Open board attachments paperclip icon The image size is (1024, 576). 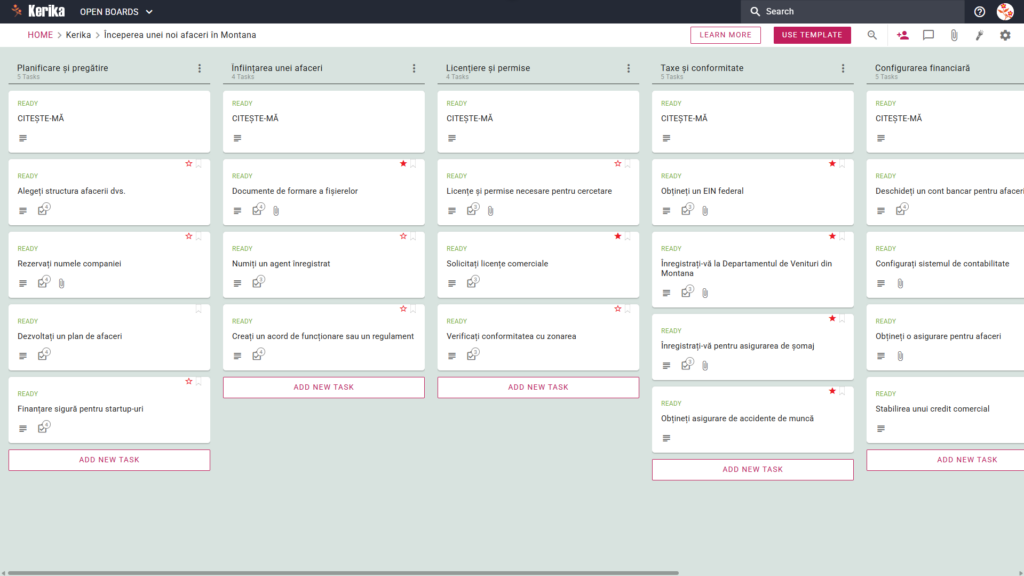[954, 35]
